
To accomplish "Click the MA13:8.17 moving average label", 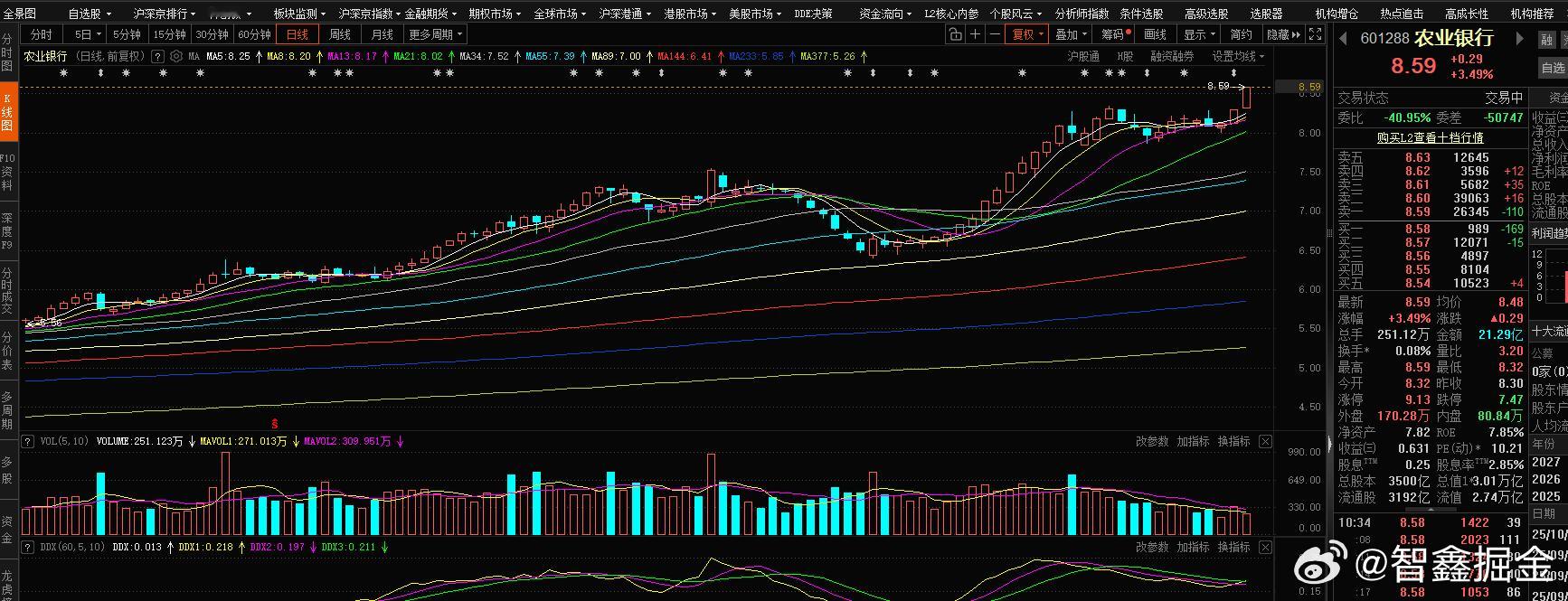I will [x=353, y=56].
